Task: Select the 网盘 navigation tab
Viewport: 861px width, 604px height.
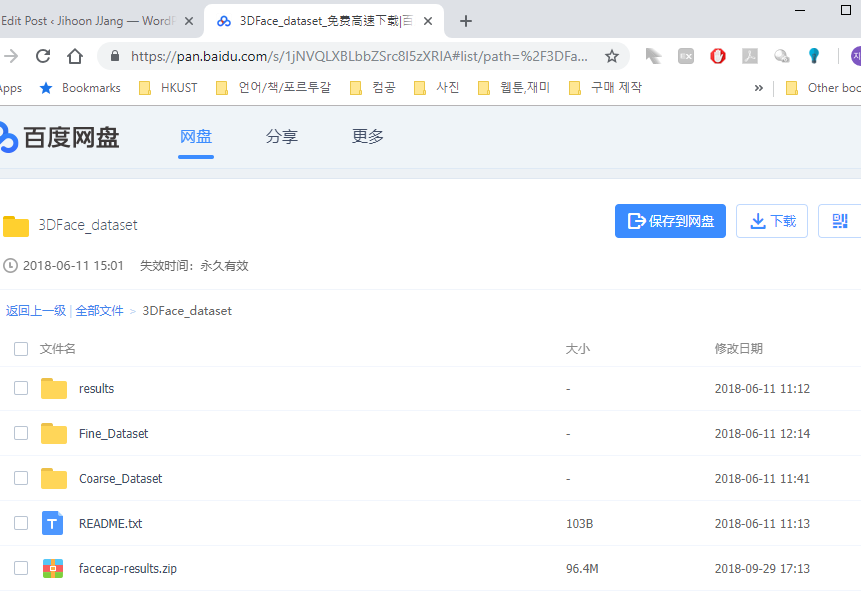Action: [195, 137]
